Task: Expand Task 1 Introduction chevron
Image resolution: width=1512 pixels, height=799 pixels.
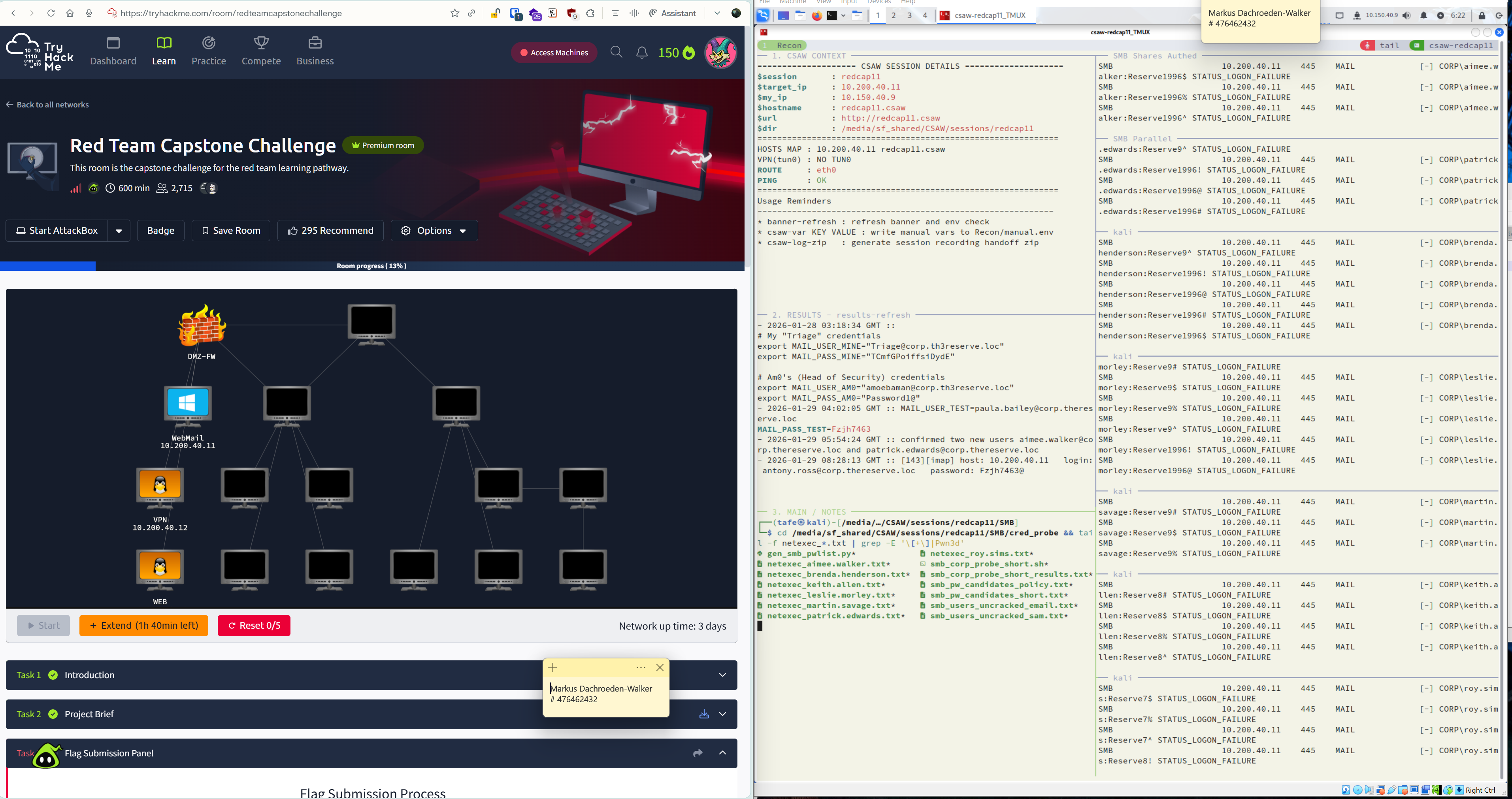Action: click(722, 675)
